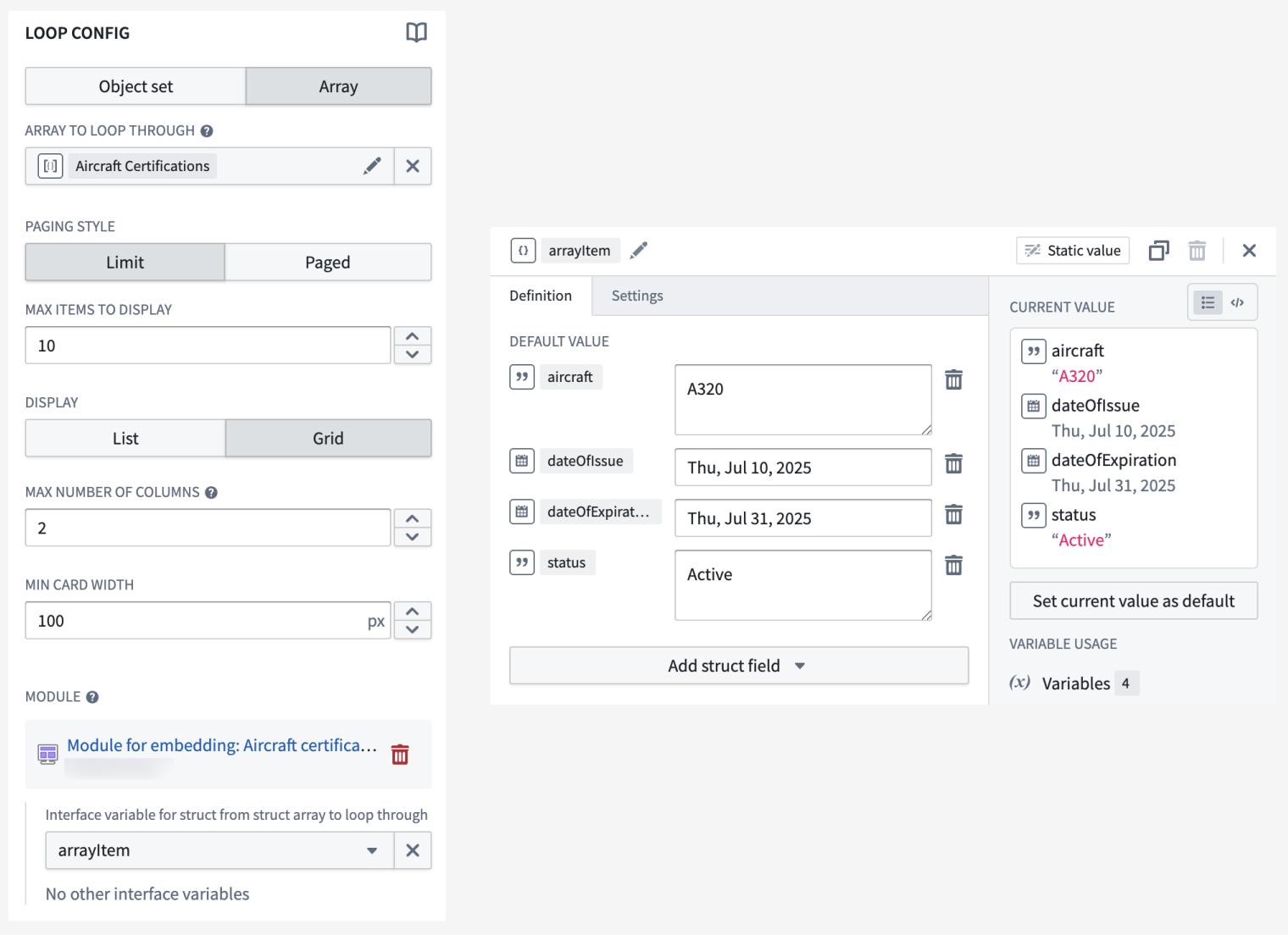Clear the Aircraft Certifications array selection

pyautogui.click(x=413, y=166)
